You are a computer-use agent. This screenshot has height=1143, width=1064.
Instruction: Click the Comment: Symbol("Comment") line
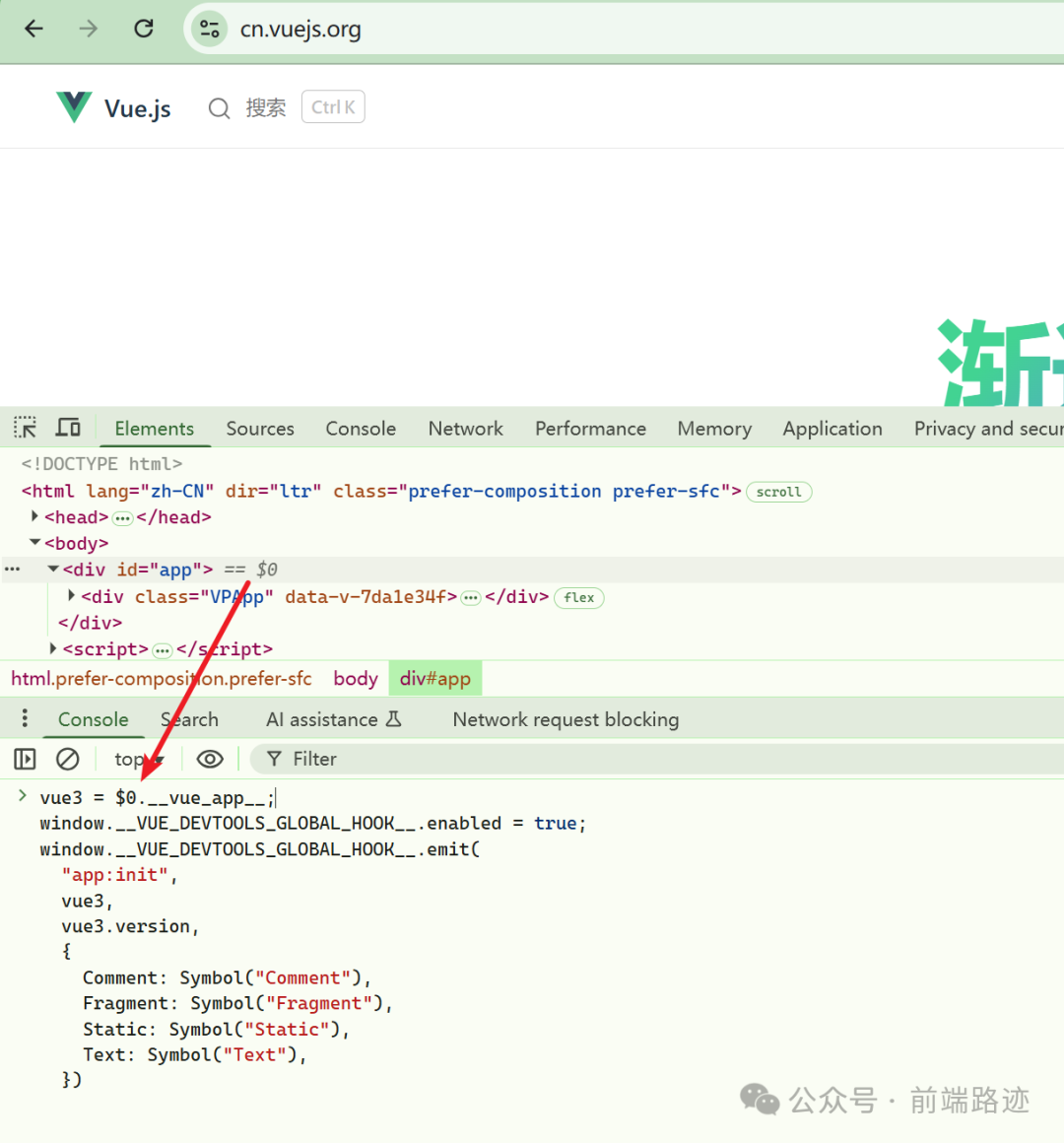tap(228, 978)
